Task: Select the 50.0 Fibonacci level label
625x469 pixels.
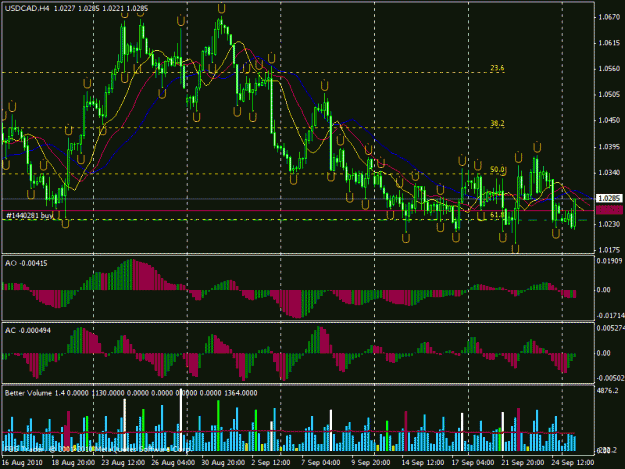Action: point(497,170)
